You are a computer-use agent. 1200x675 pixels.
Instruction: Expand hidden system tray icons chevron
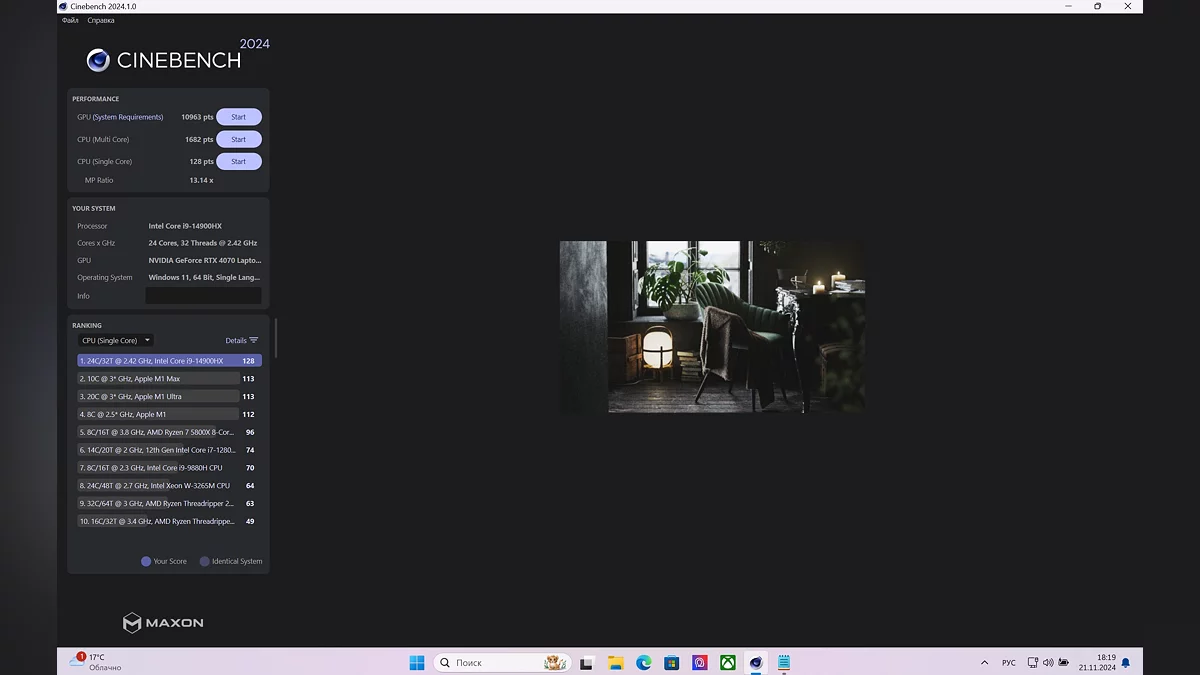point(984,663)
